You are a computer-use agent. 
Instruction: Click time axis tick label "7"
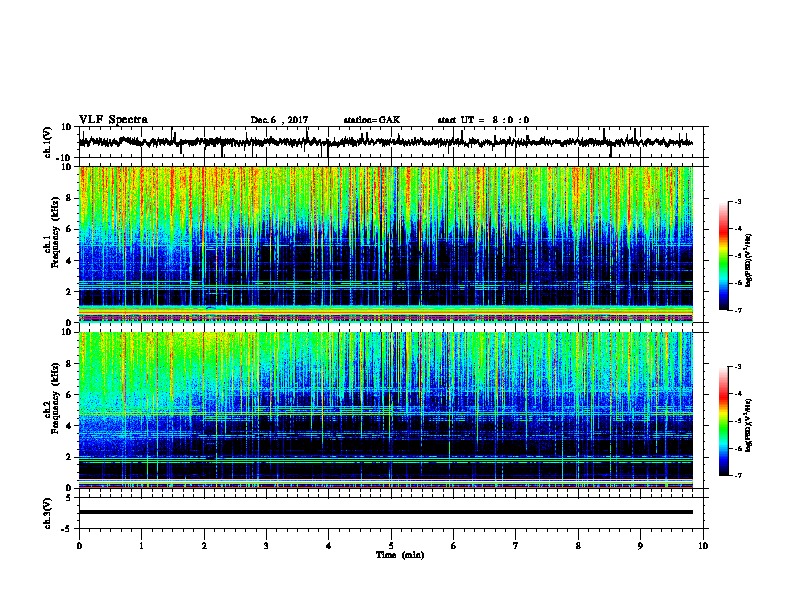tap(516, 546)
